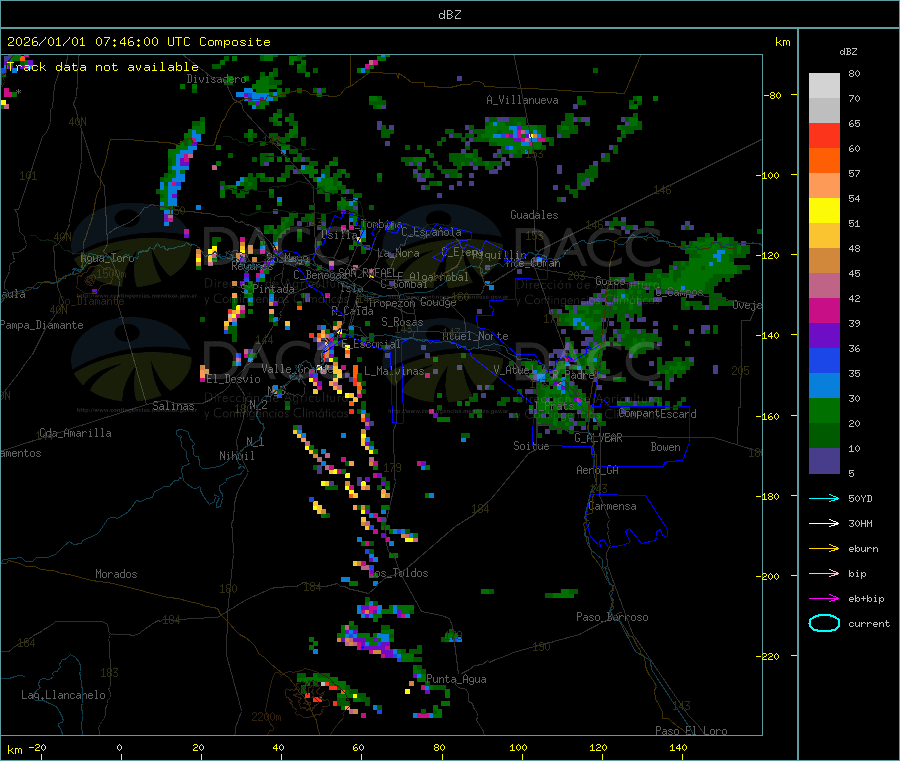Image resolution: width=900 pixels, height=761 pixels.
Task: Click the eburn yellow arrow legend icon
Action: [824, 548]
